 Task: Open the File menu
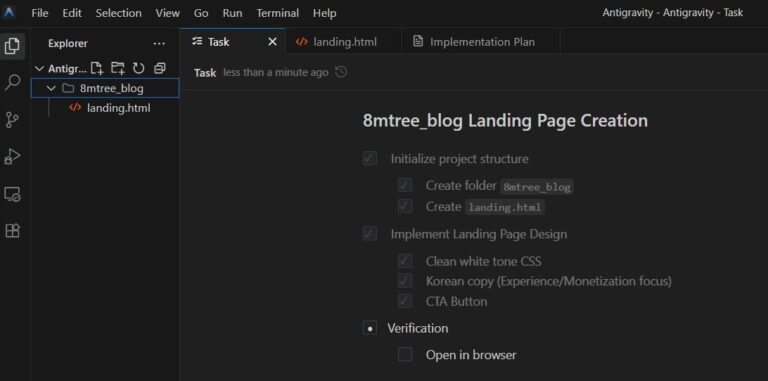[x=40, y=13]
